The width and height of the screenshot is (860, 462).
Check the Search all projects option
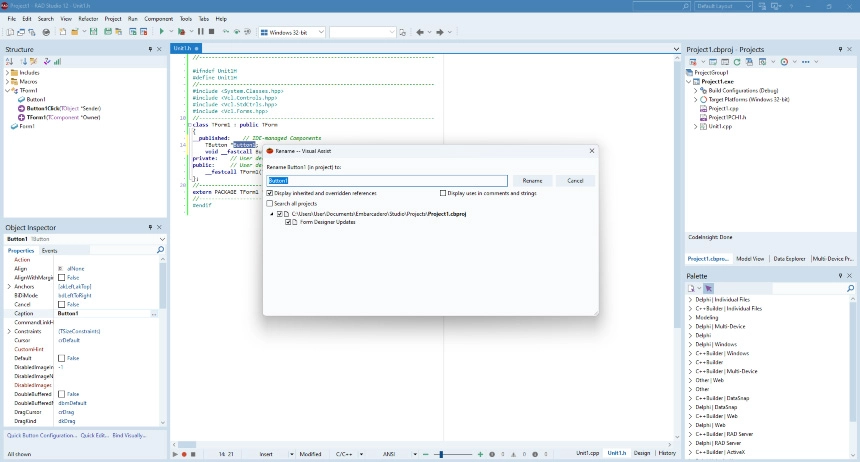(x=271, y=203)
